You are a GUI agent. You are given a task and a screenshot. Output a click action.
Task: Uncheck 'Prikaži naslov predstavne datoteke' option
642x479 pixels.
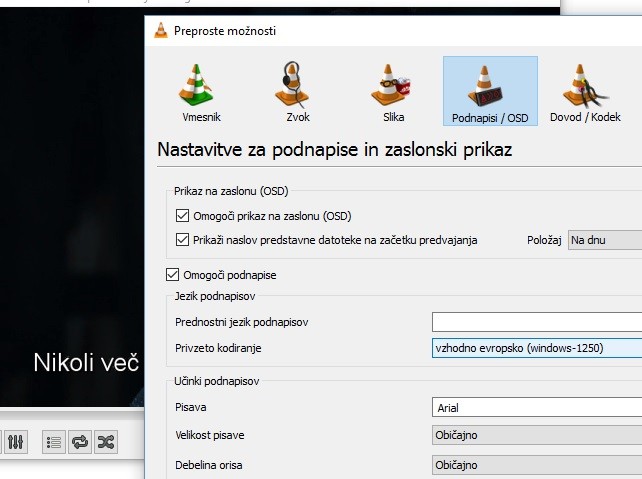182,240
